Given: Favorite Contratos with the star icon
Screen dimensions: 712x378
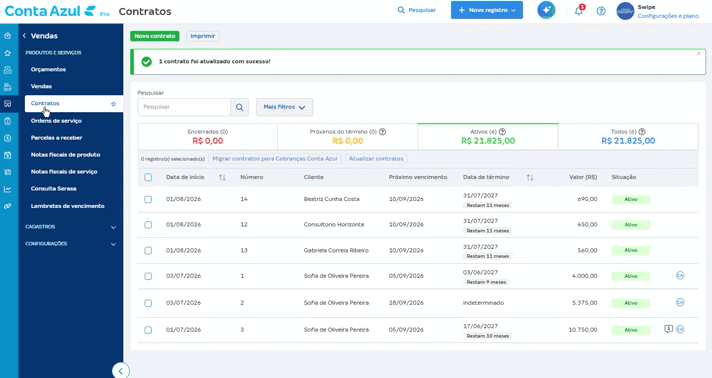Looking at the screenshot, I should [114, 104].
